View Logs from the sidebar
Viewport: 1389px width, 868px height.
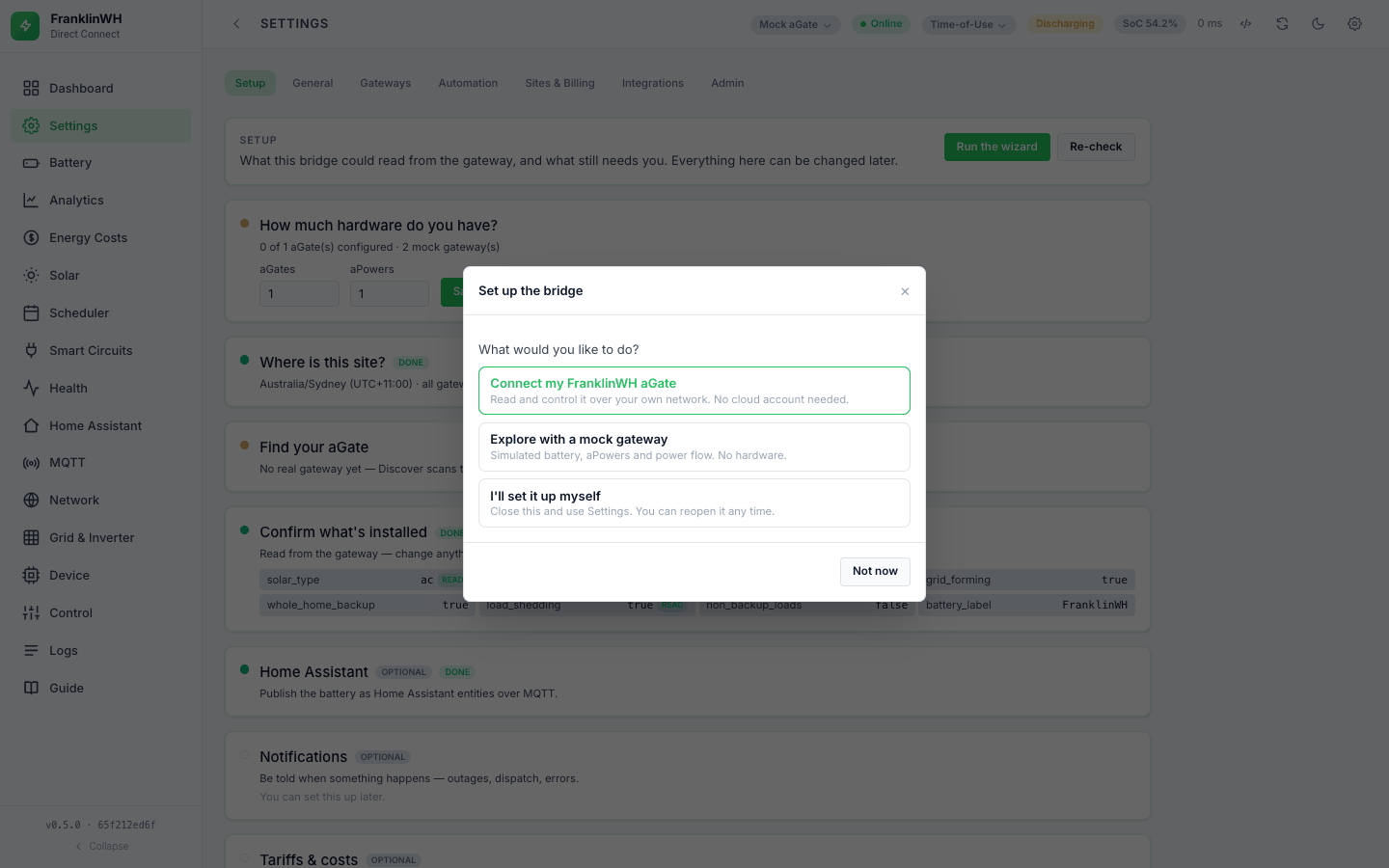[x=100, y=651]
